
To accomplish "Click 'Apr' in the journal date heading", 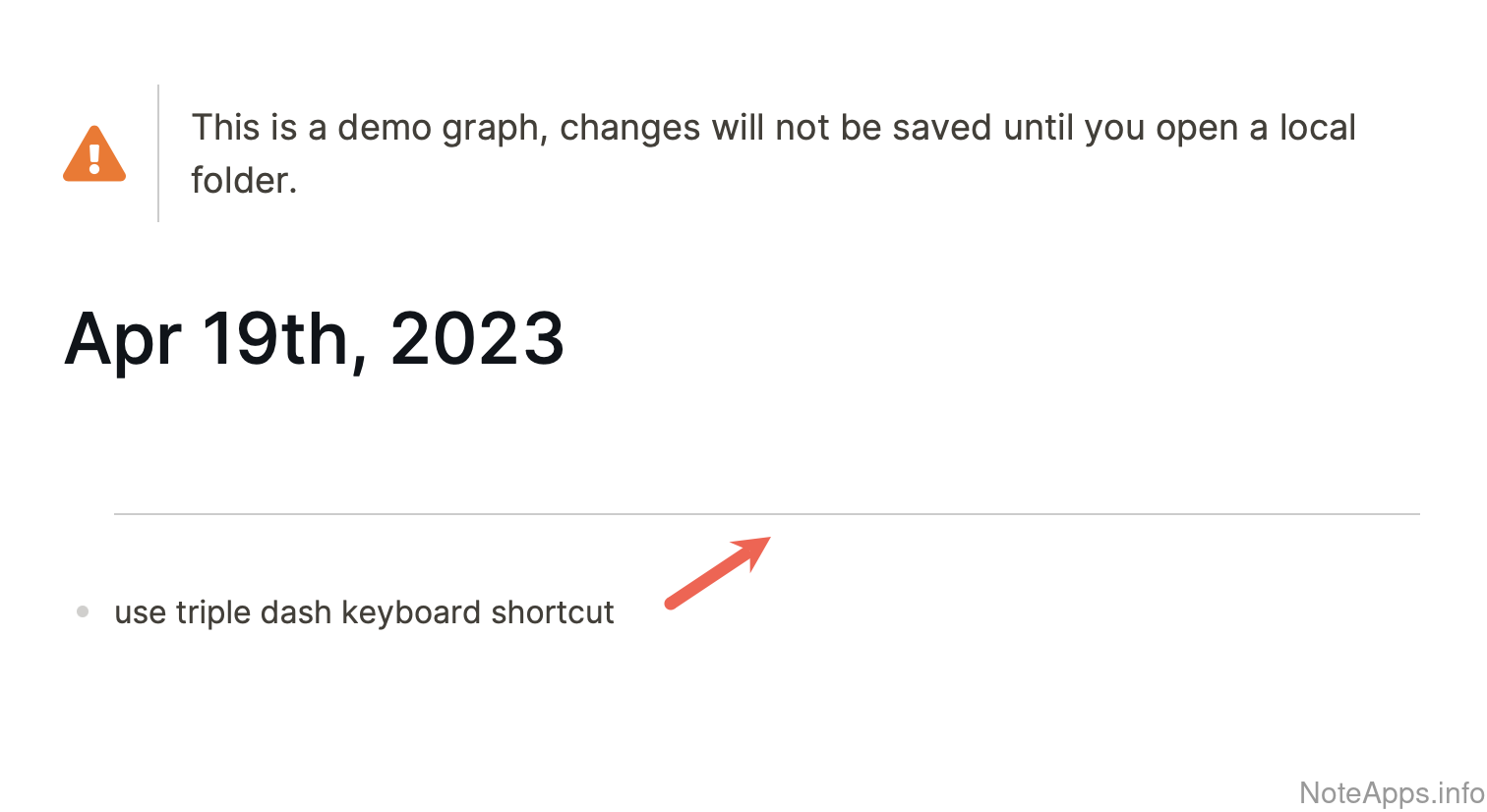I will (x=123, y=339).
